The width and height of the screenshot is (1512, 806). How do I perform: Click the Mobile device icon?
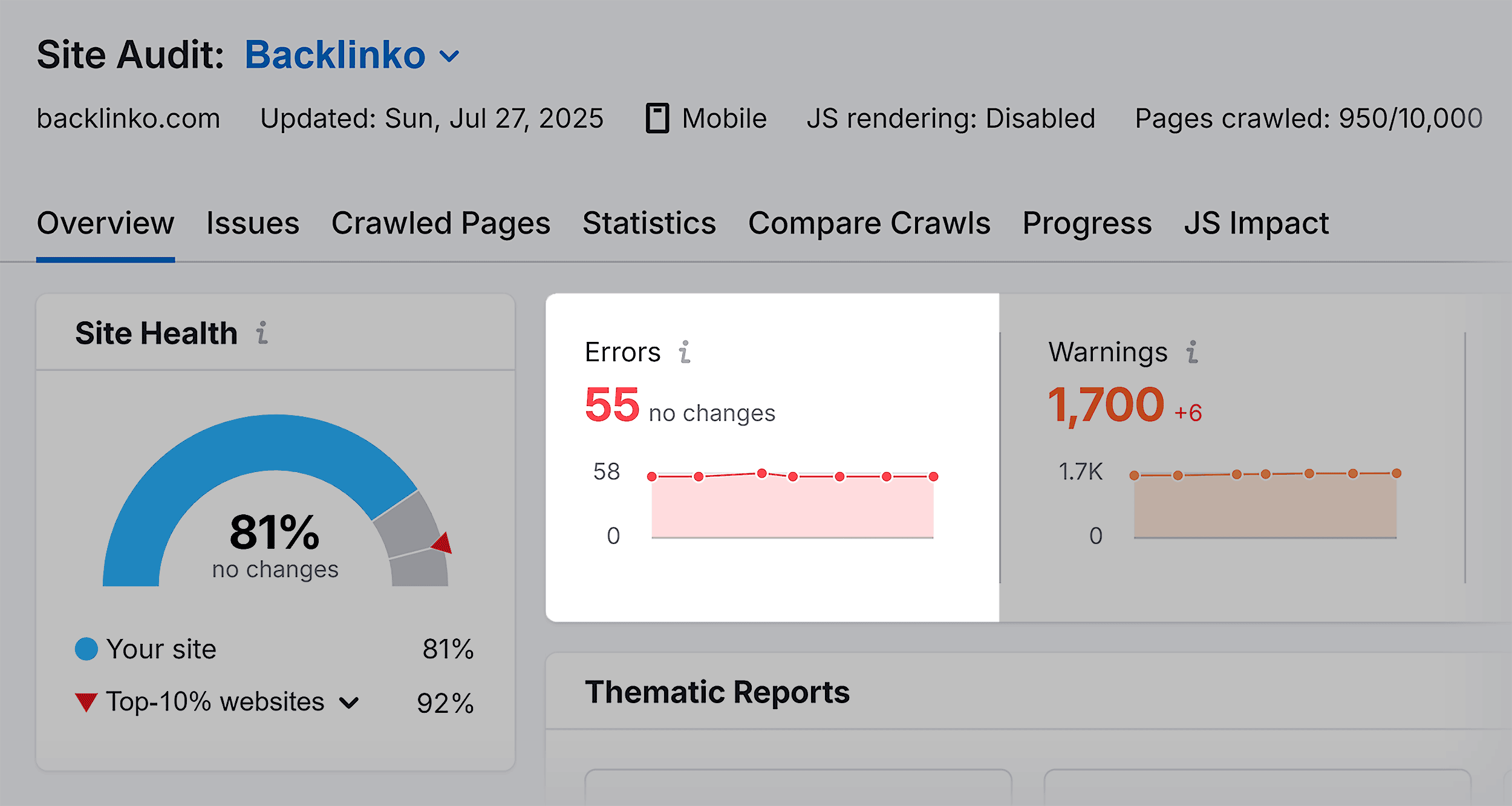tap(657, 118)
